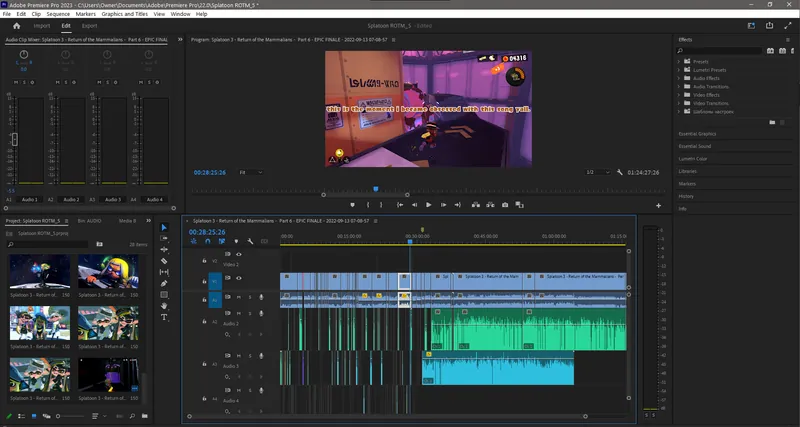The image size is (800, 427).
Task: Select the Hand tool
Action: click(164, 306)
